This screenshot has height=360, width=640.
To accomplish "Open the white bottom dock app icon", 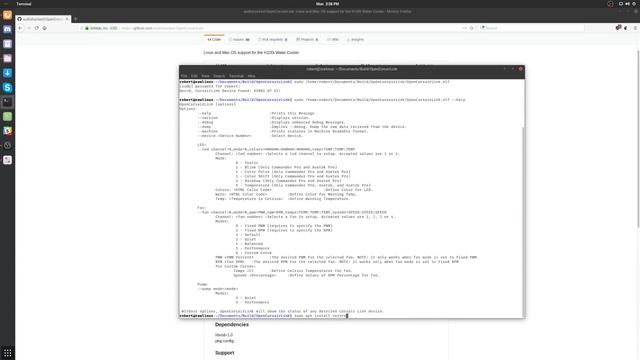I will pos(7,160).
